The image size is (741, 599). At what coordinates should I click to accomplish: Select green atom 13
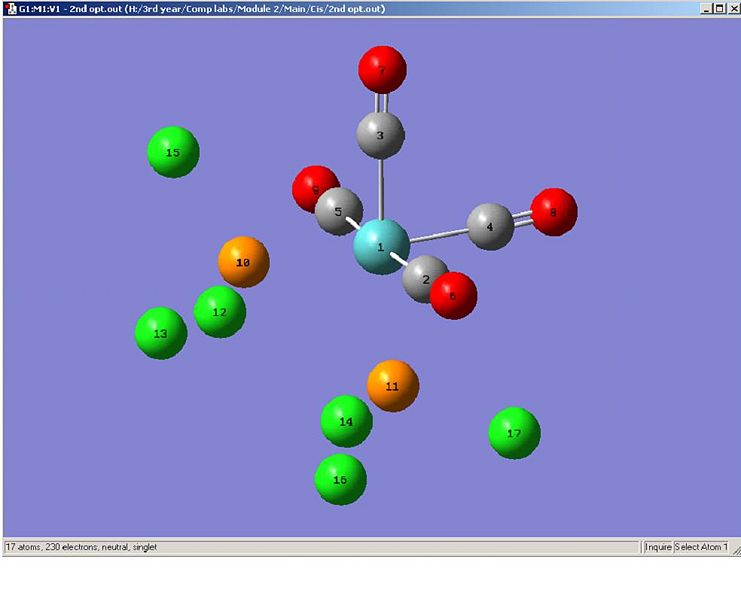pyautogui.click(x=161, y=334)
